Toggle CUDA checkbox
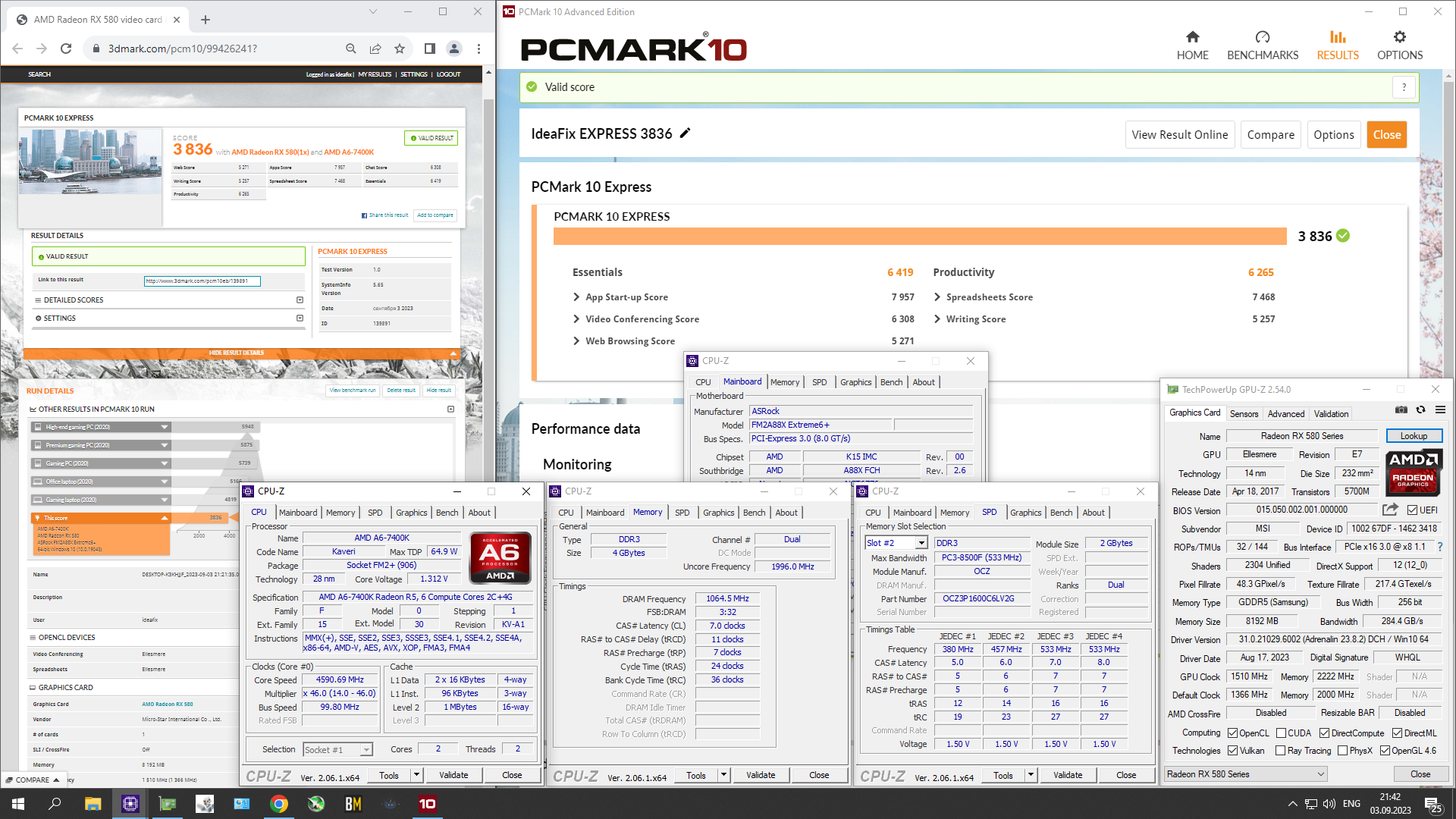The image size is (1456, 819). (x=1281, y=733)
